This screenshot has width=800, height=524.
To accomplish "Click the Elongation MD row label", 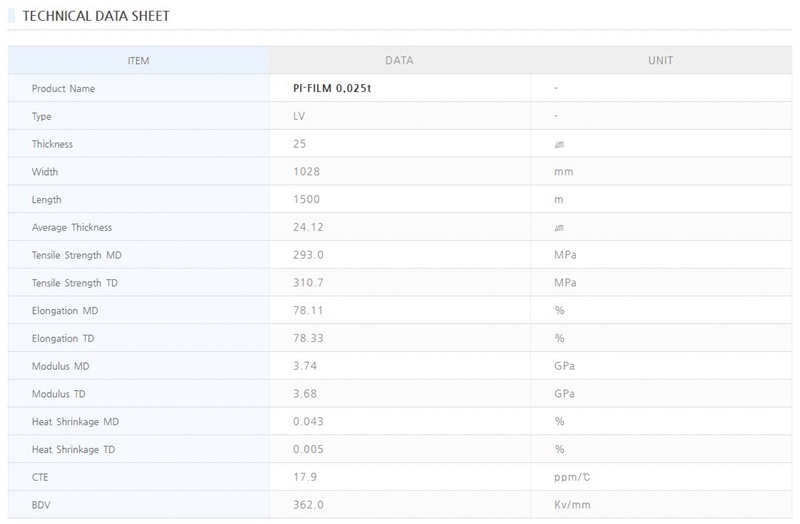I will pyautogui.click(x=65, y=311).
